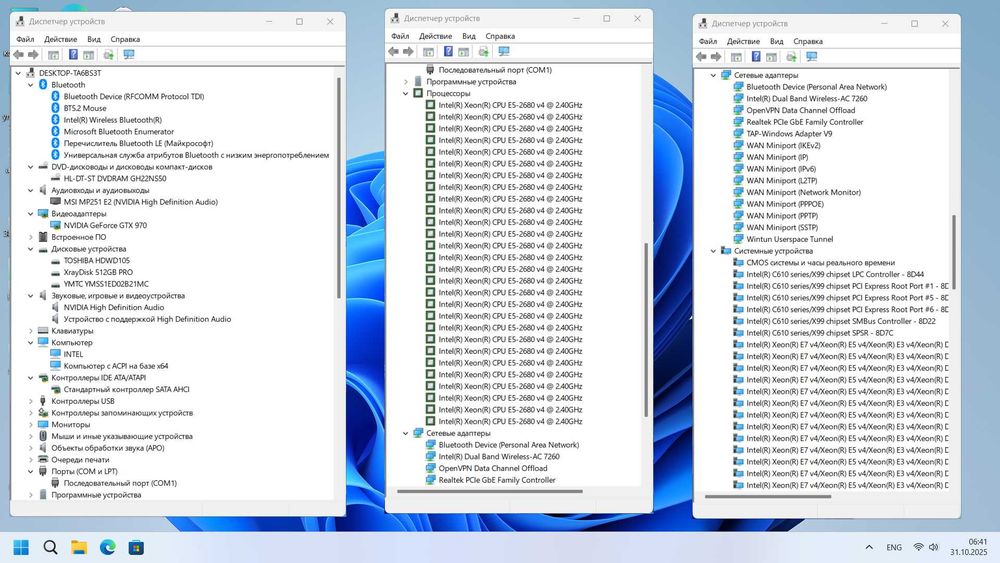Viewport: 1000px width, 563px height.
Task: Click Back arrow in middle Device Manager toolbar
Action: [x=393, y=52]
